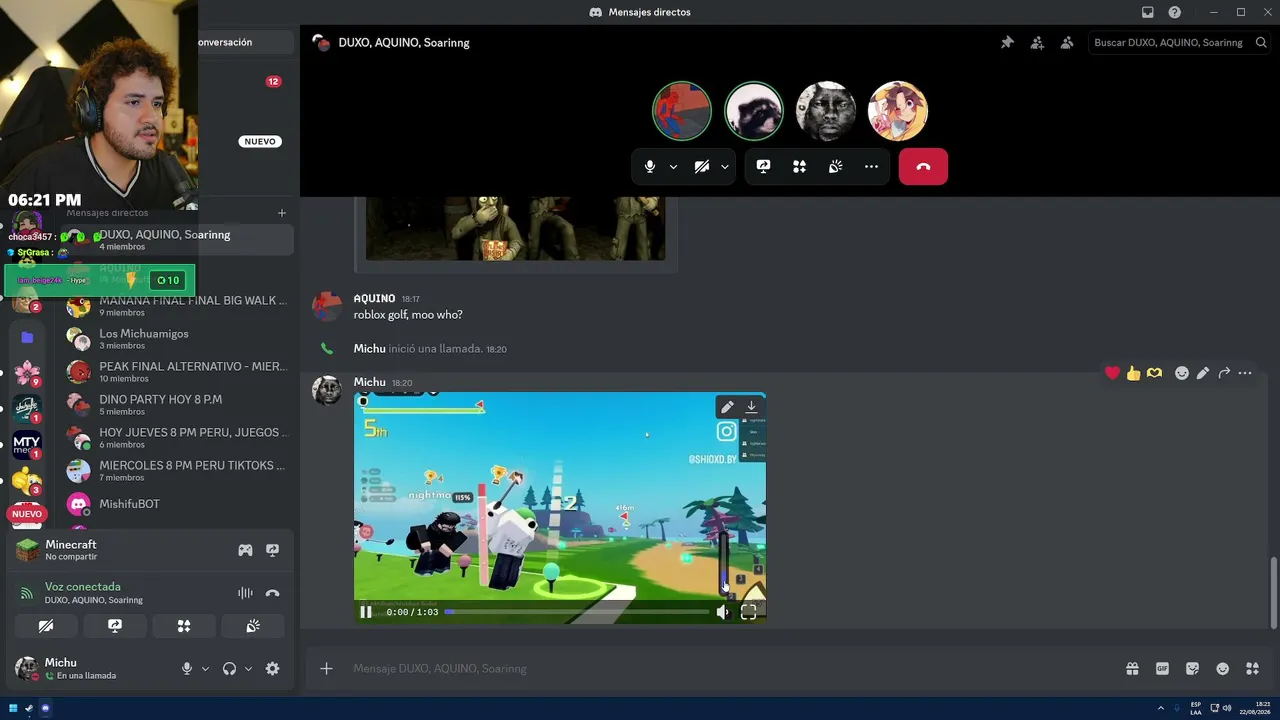Hang up with the red disconnect button

[923, 166]
